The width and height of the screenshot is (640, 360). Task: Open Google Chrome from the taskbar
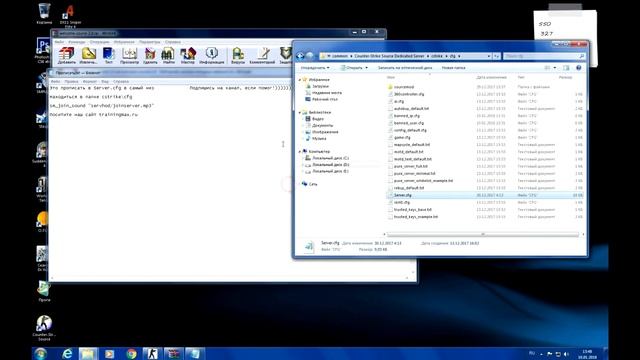click(x=131, y=353)
